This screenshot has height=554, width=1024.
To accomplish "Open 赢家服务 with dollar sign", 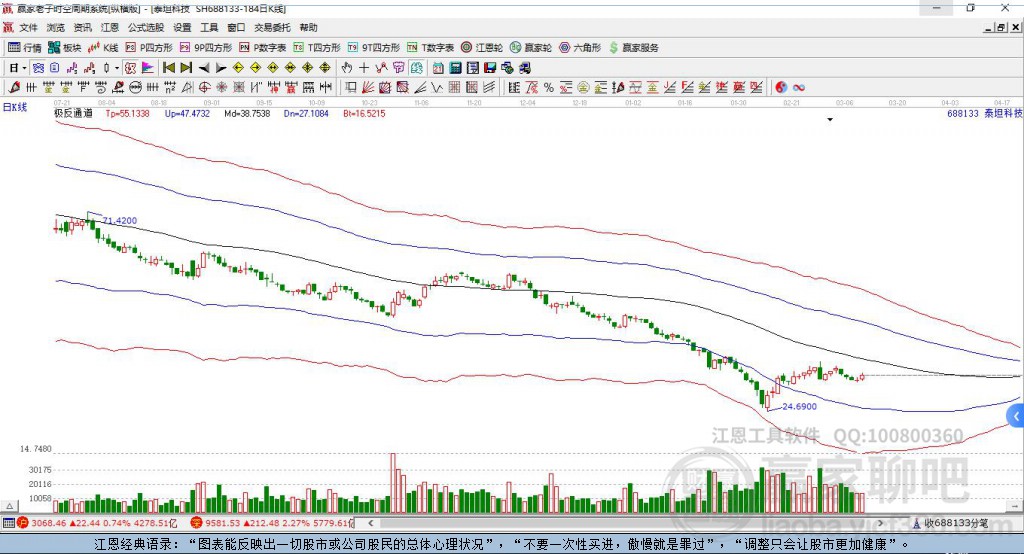I will [x=634, y=48].
